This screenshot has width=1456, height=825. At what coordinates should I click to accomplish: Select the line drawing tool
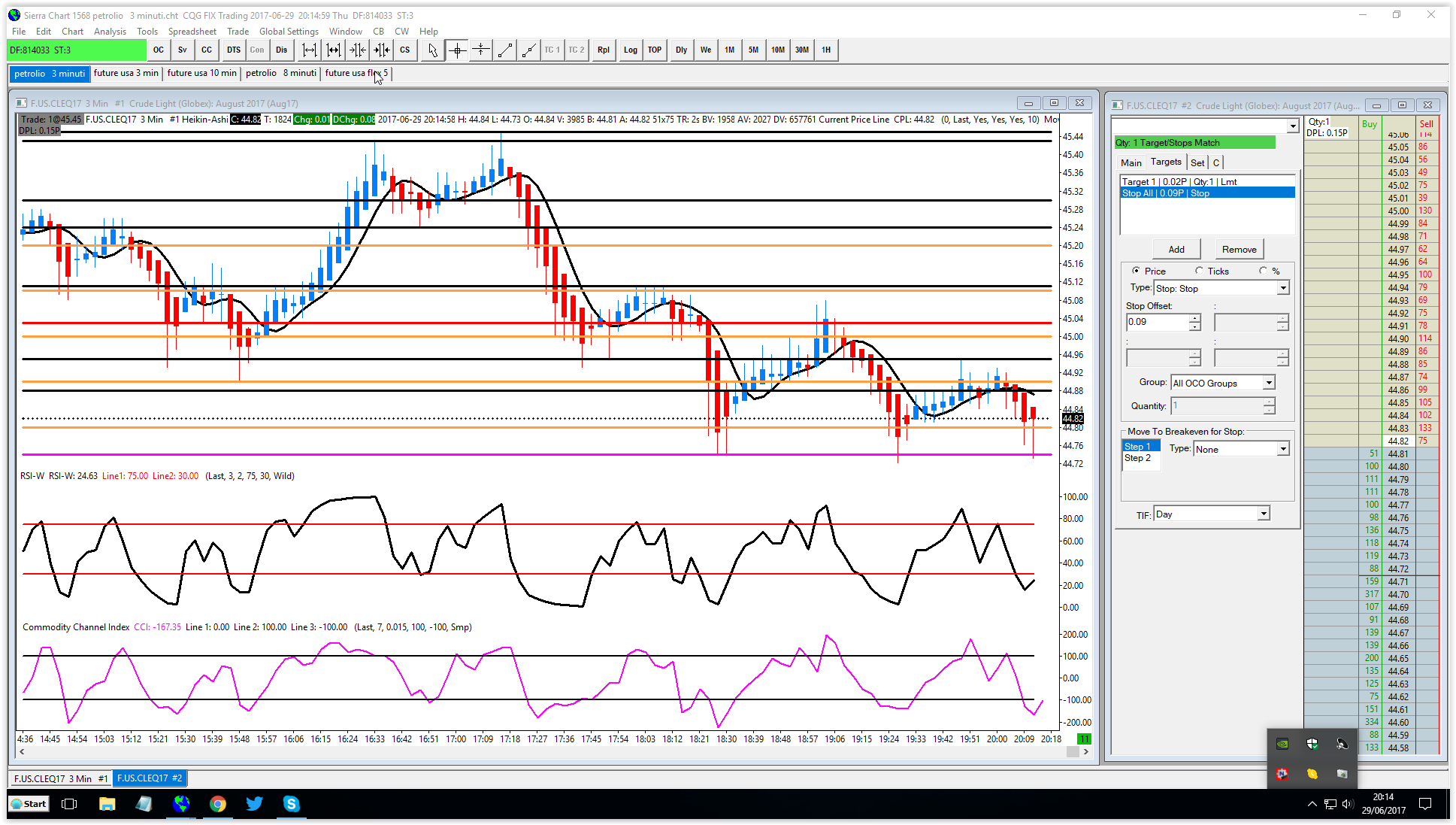tap(505, 50)
